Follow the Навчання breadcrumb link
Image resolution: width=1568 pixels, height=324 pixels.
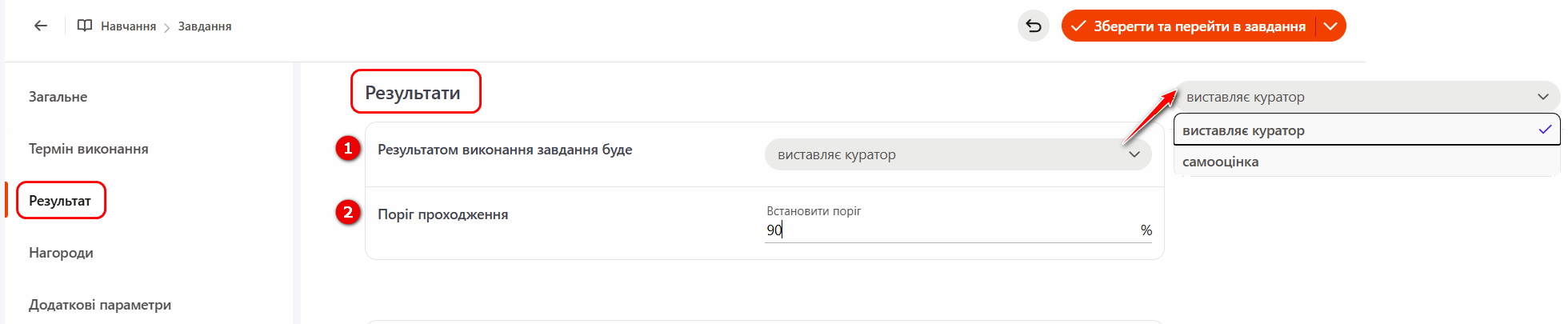pyautogui.click(x=128, y=26)
